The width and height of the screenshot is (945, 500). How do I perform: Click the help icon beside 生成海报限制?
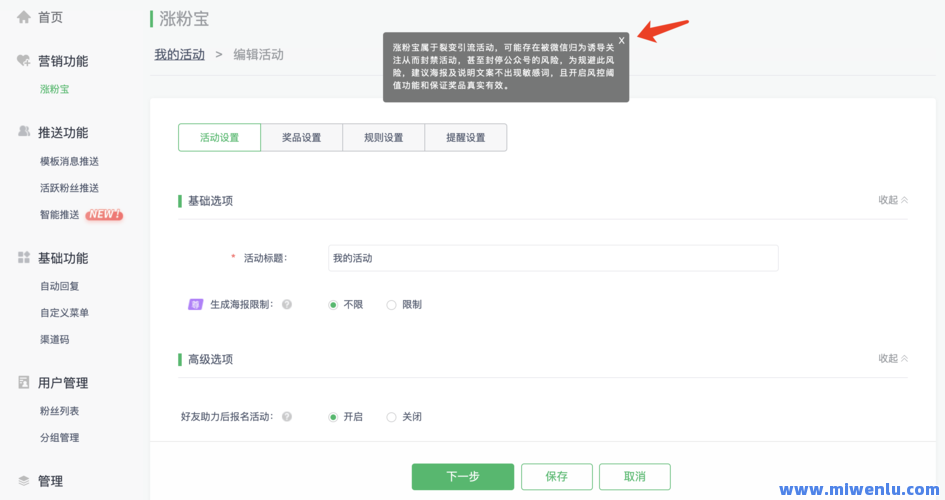287,305
